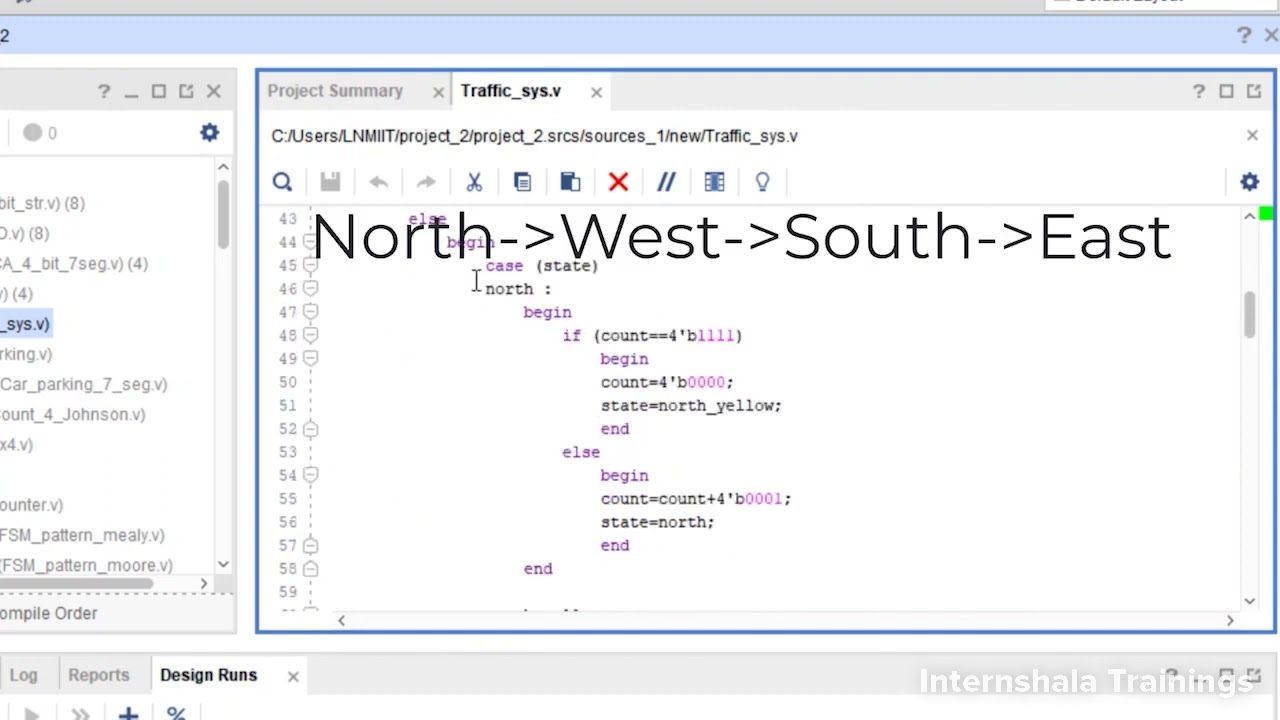Click the Sources horizontal scrollbar thumb

pyautogui.click(x=76, y=584)
